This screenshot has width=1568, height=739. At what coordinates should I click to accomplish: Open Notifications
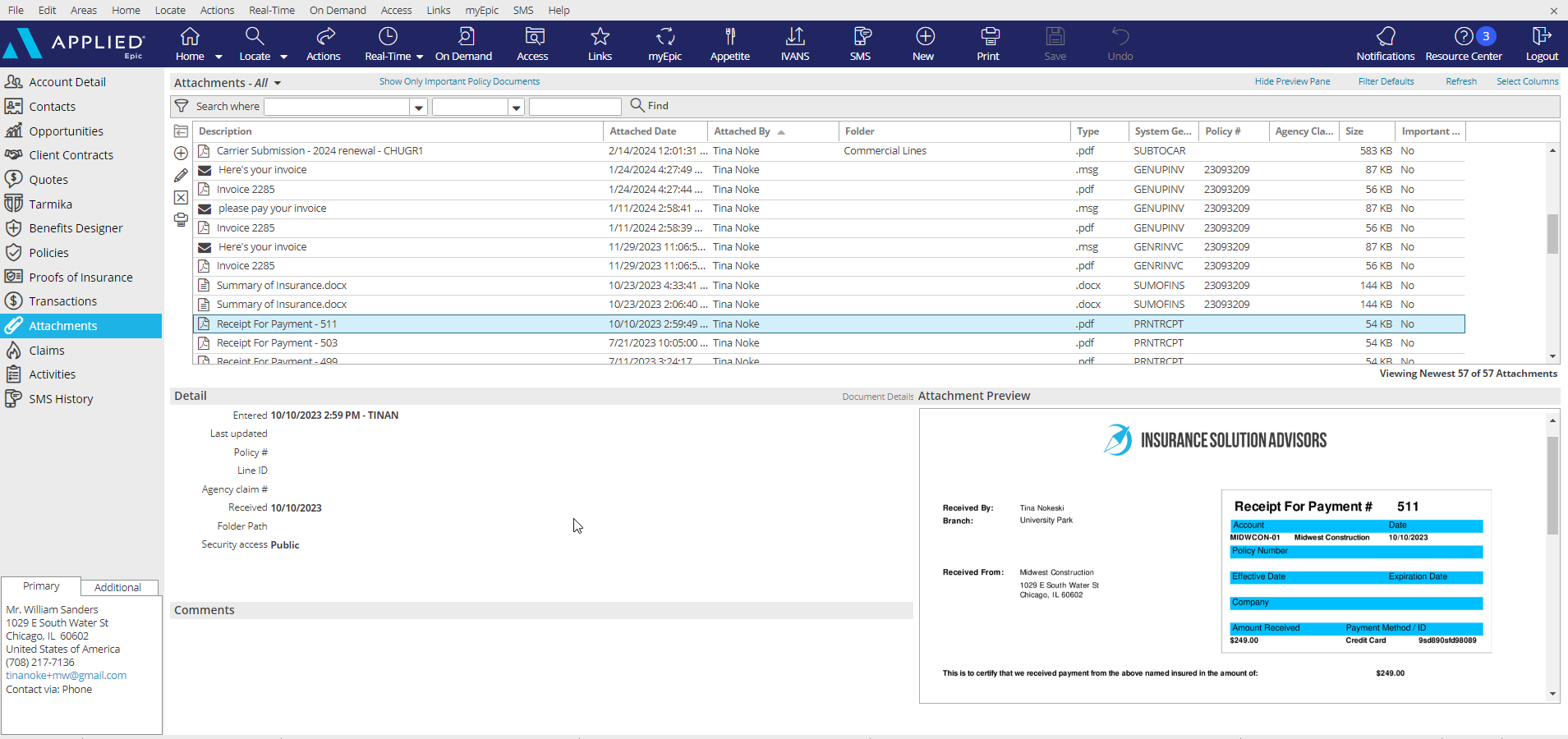pyautogui.click(x=1385, y=44)
